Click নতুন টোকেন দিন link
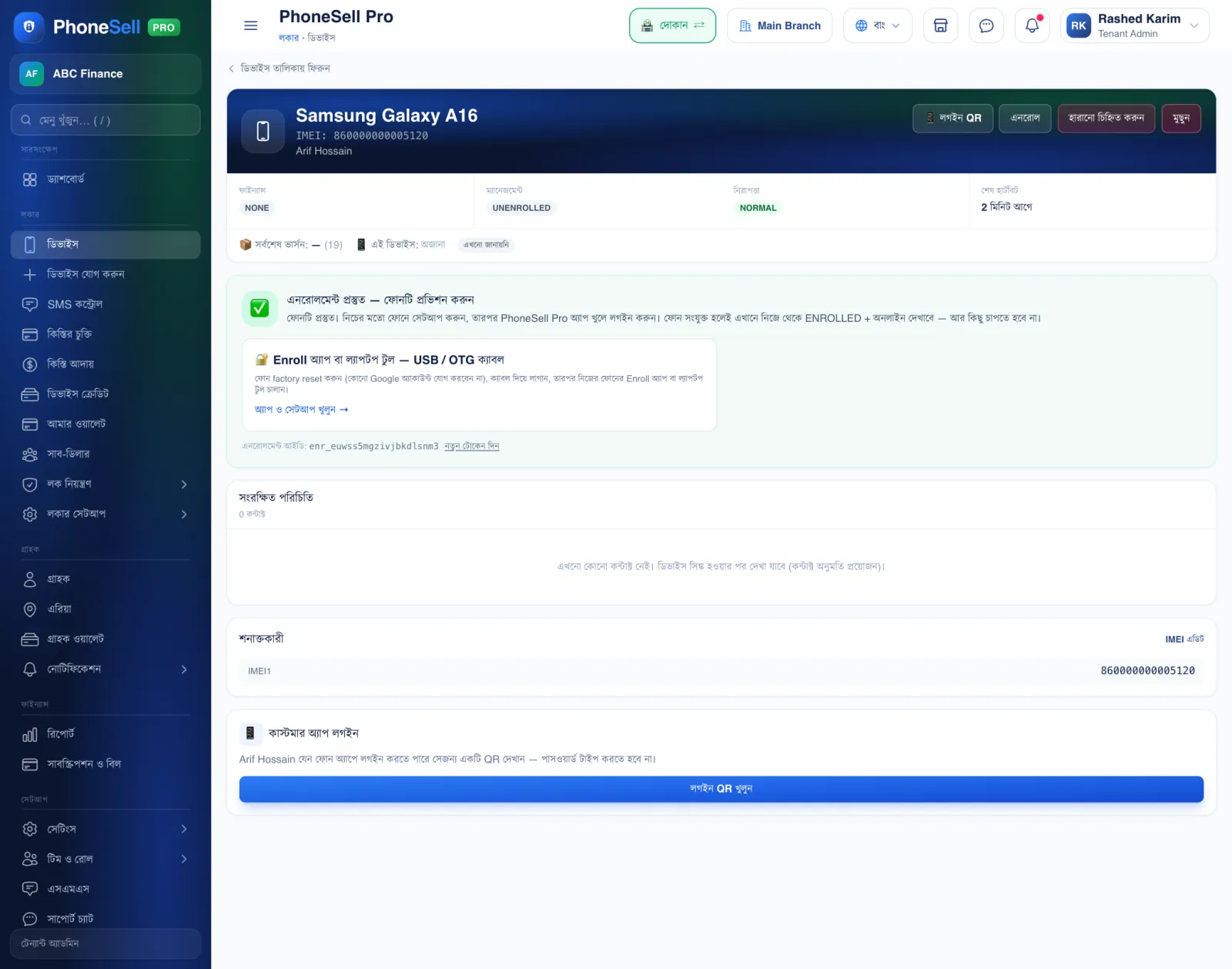Image resolution: width=1232 pixels, height=969 pixels. [x=471, y=446]
